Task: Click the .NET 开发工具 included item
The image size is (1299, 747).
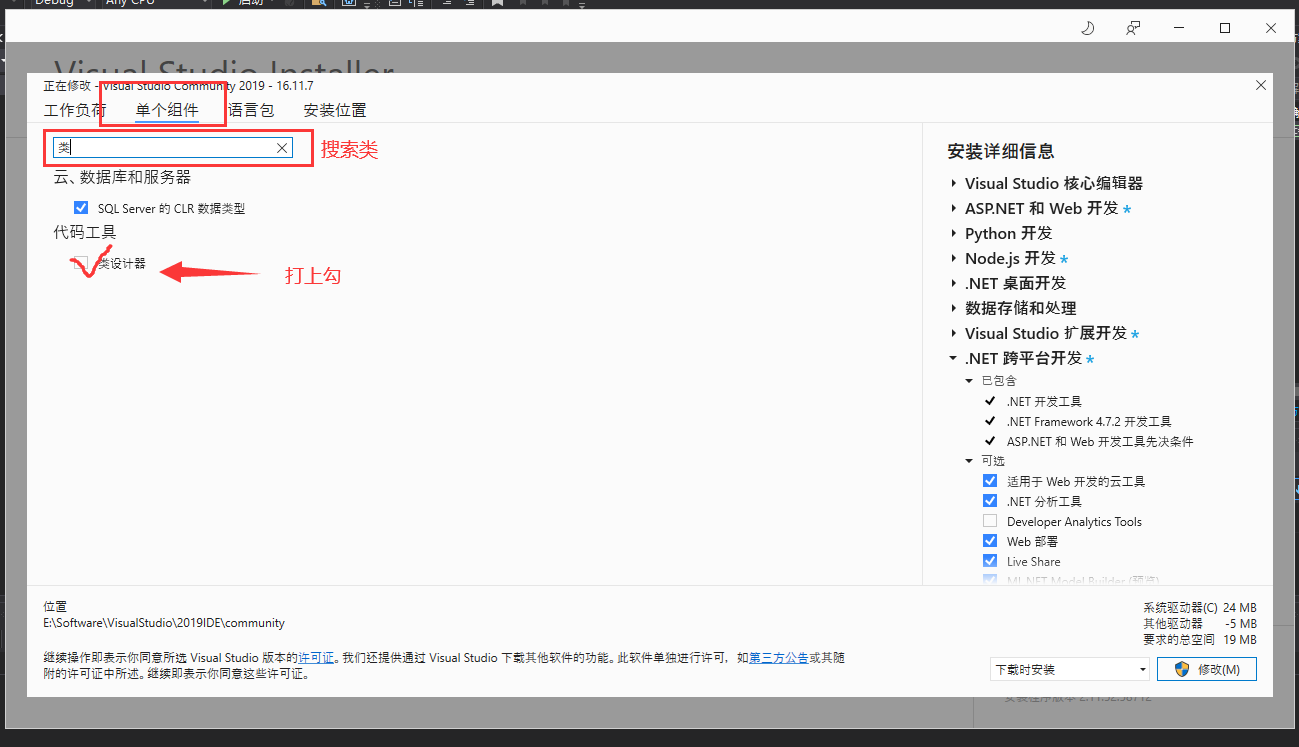Action: click(1044, 401)
